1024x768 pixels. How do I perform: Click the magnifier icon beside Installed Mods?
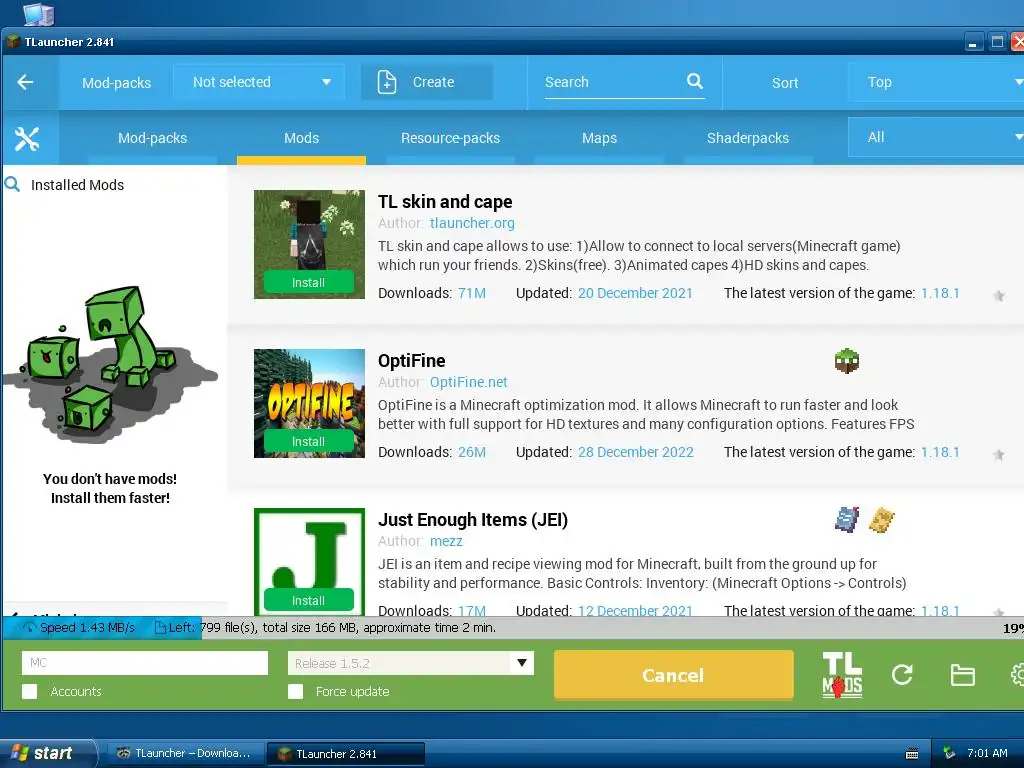pyautogui.click(x=12, y=184)
